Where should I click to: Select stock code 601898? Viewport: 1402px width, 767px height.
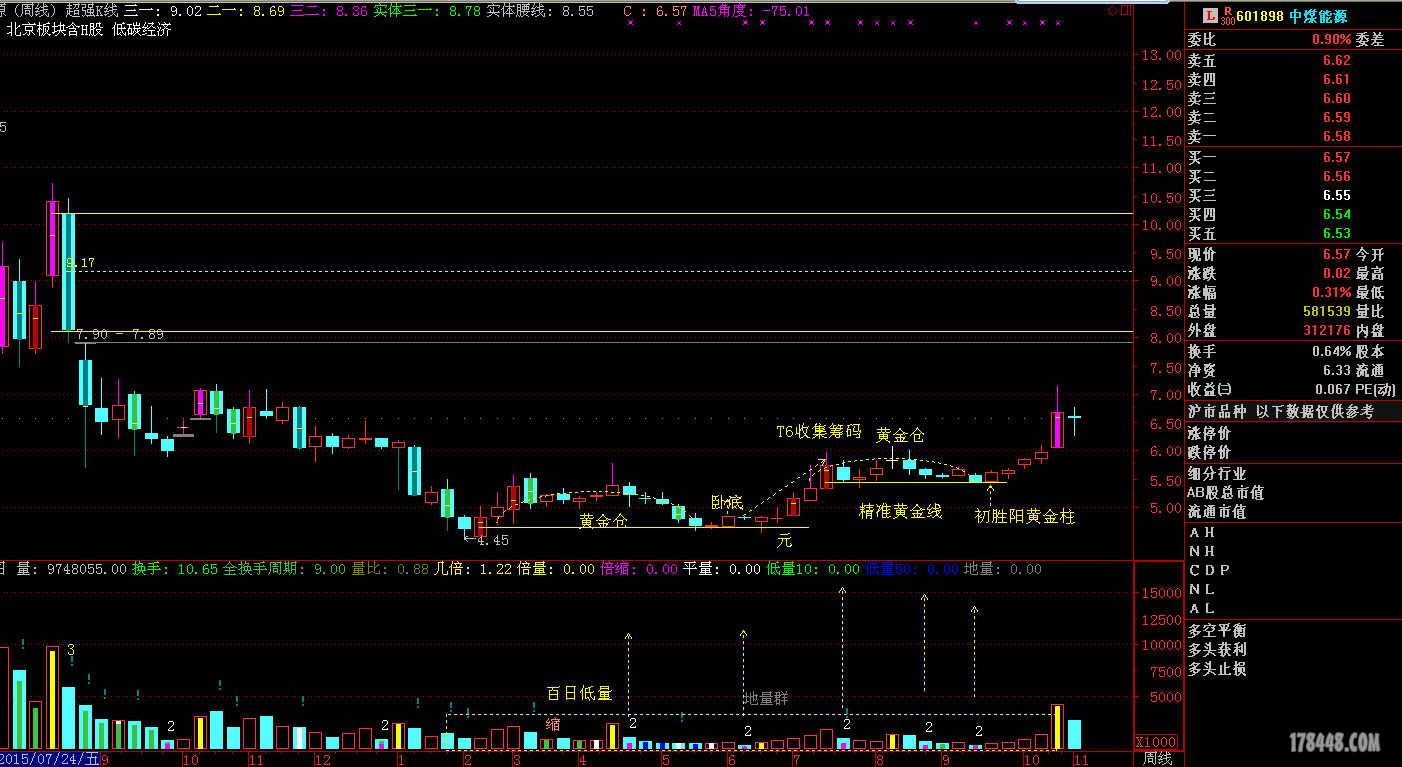tap(1260, 16)
